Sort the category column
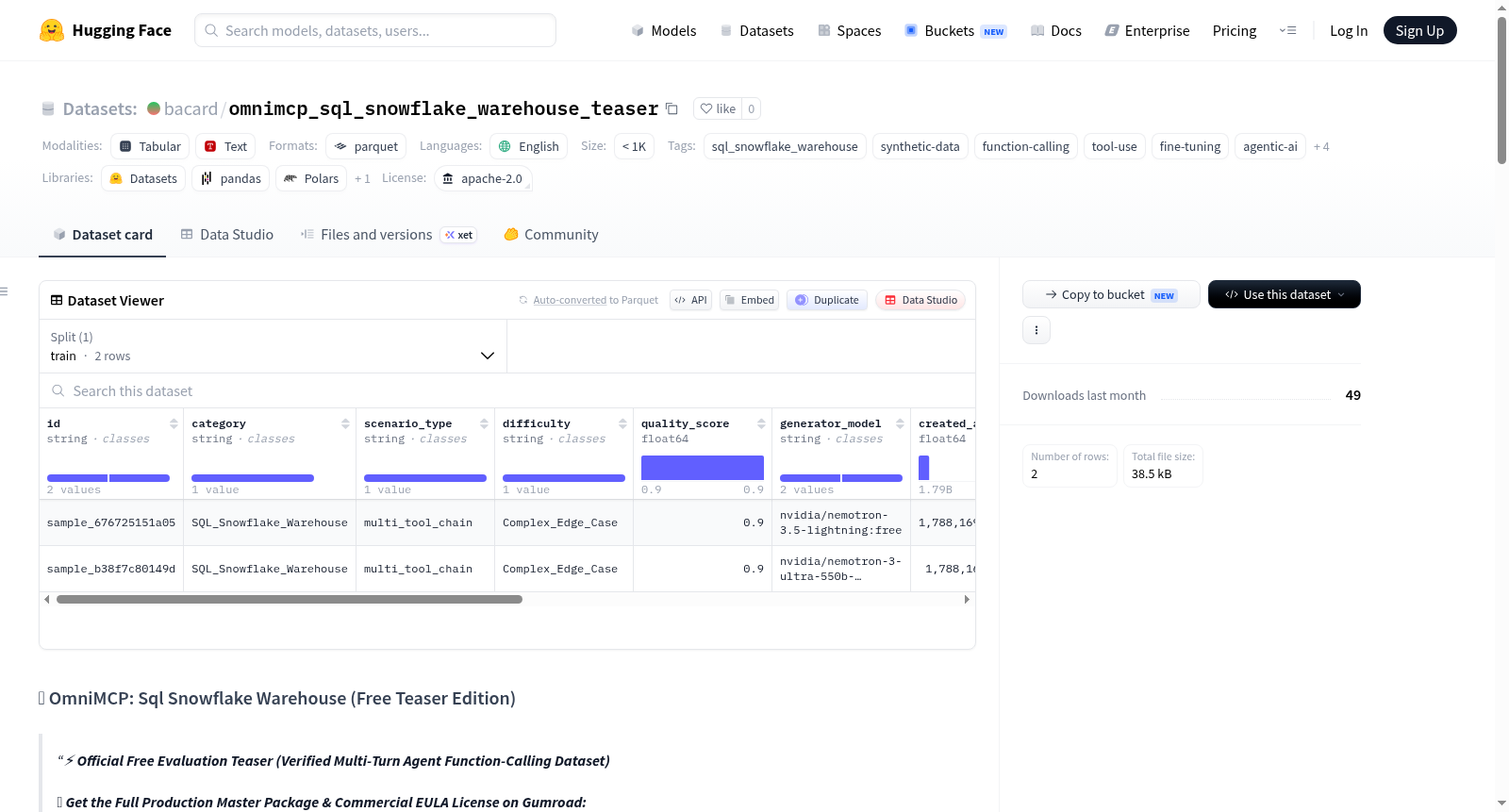The image size is (1509, 812). tap(345, 423)
